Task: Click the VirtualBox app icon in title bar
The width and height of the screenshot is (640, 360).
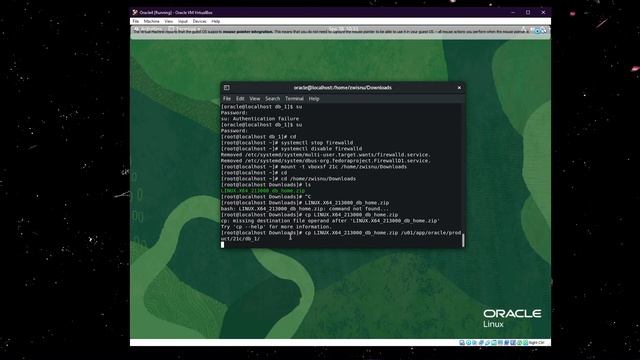Action: tap(135, 12)
